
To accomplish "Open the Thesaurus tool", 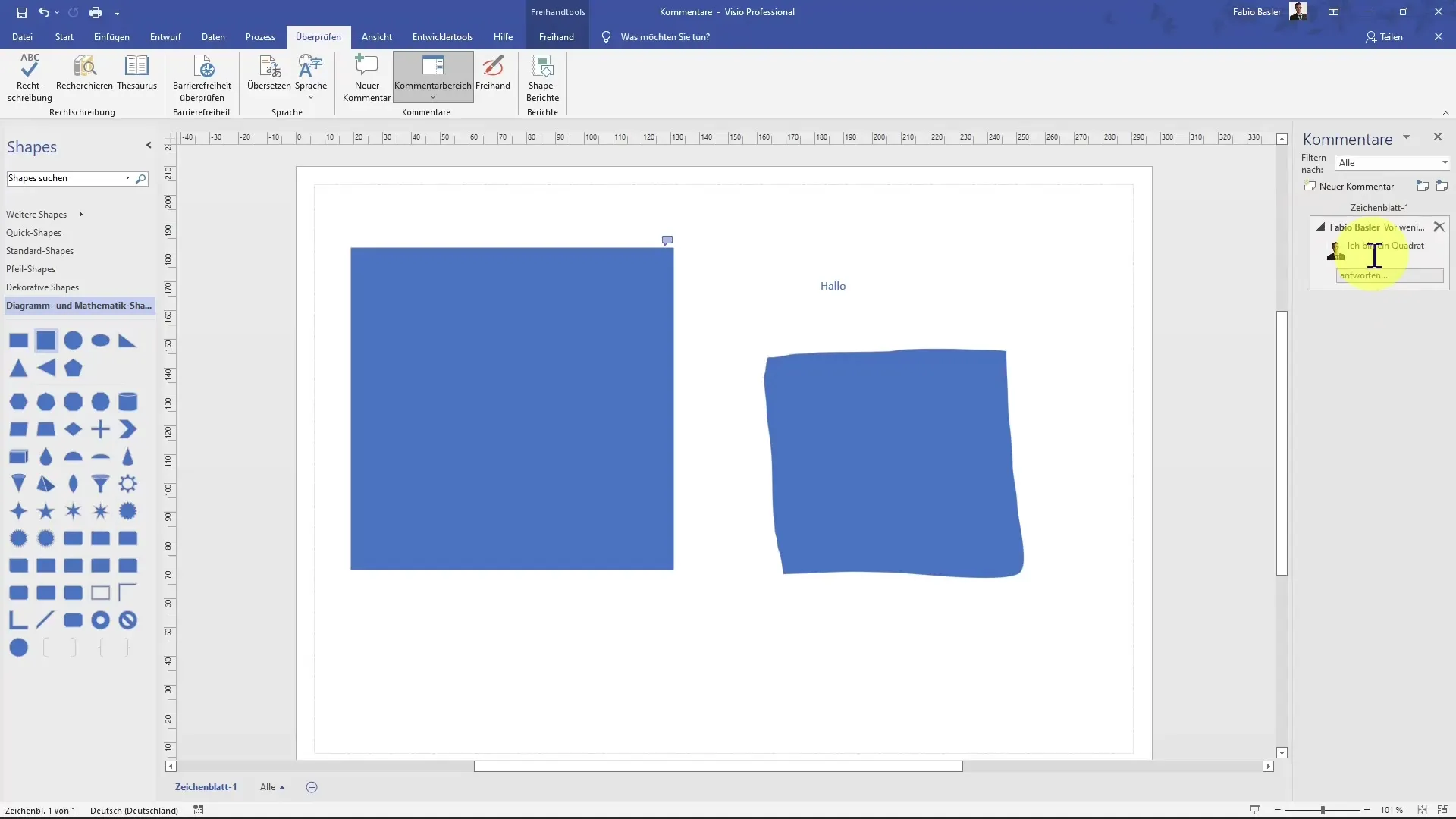I will (x=136, y=74).
